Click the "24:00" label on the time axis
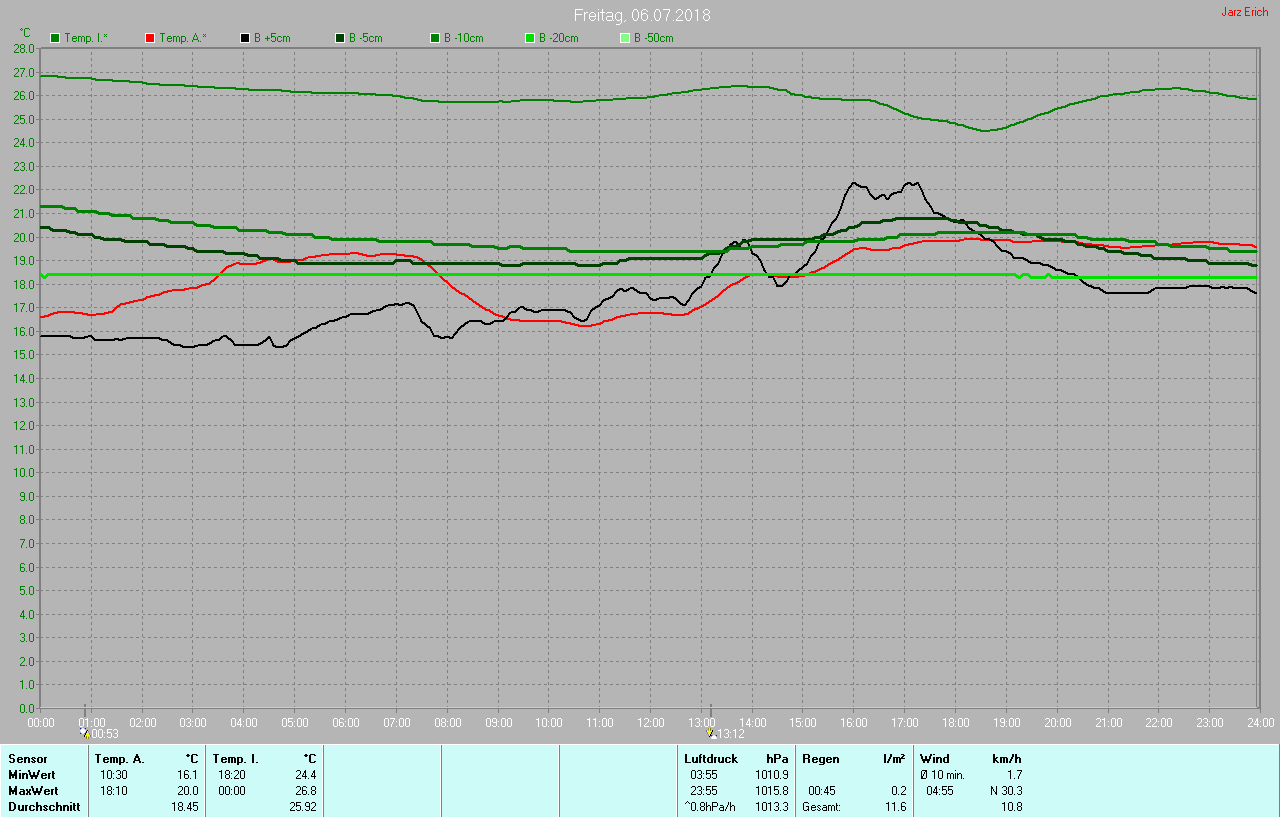 coord(1260,722)
